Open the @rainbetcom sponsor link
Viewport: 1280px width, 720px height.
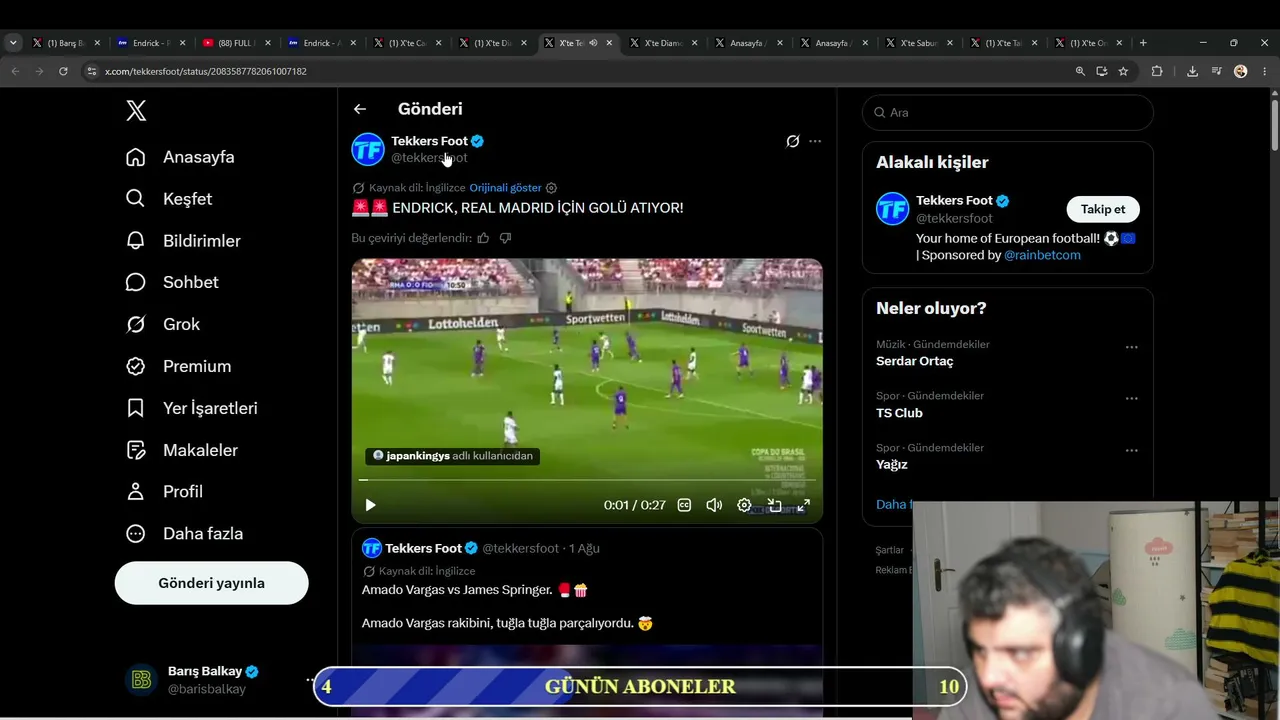tap(1042, 255)
